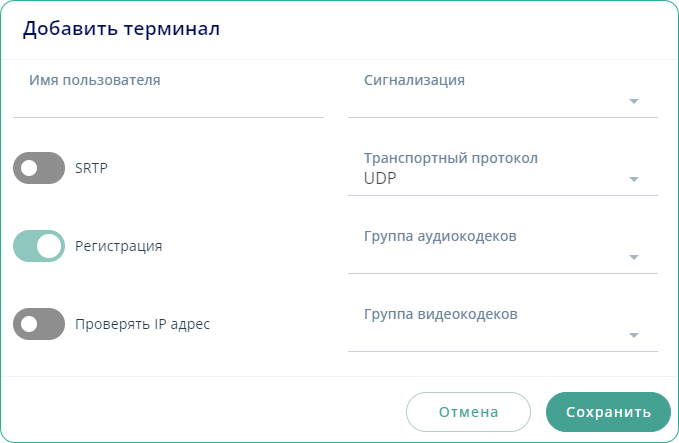Screen dimensions: 679x443
Task: Open the Сигнализация dropdown field
Action: [x=490, y=100]
